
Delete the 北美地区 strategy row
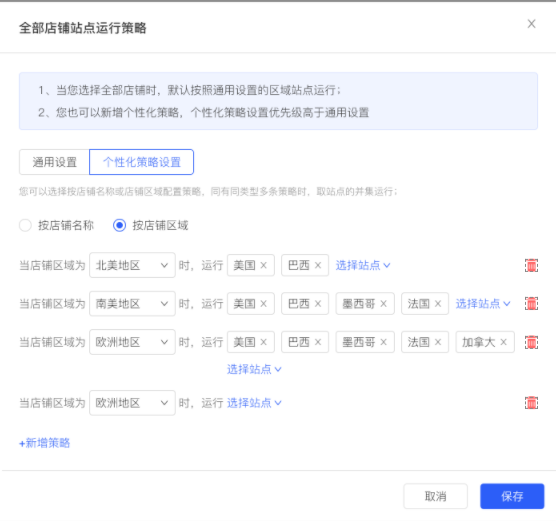point(531,265)
